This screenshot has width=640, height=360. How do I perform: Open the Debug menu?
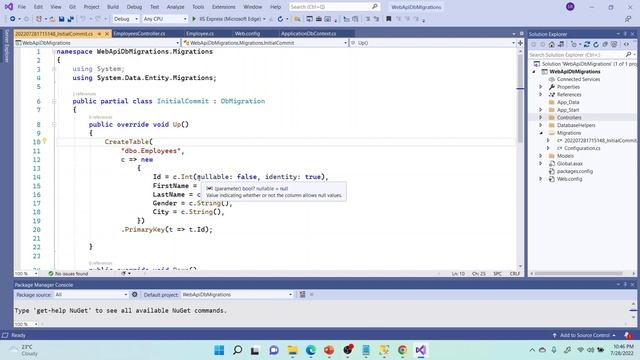134,7
